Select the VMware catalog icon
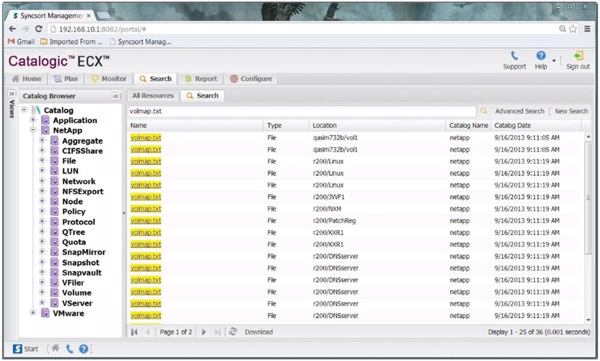600x361 pixels. (x=45, y=313)
